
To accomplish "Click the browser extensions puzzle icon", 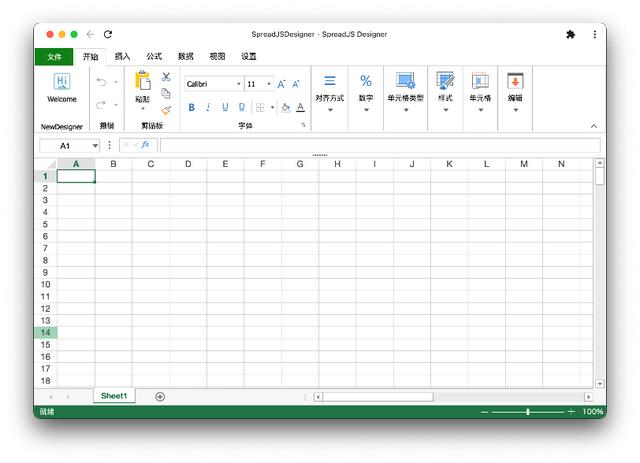I will [570, 34].
